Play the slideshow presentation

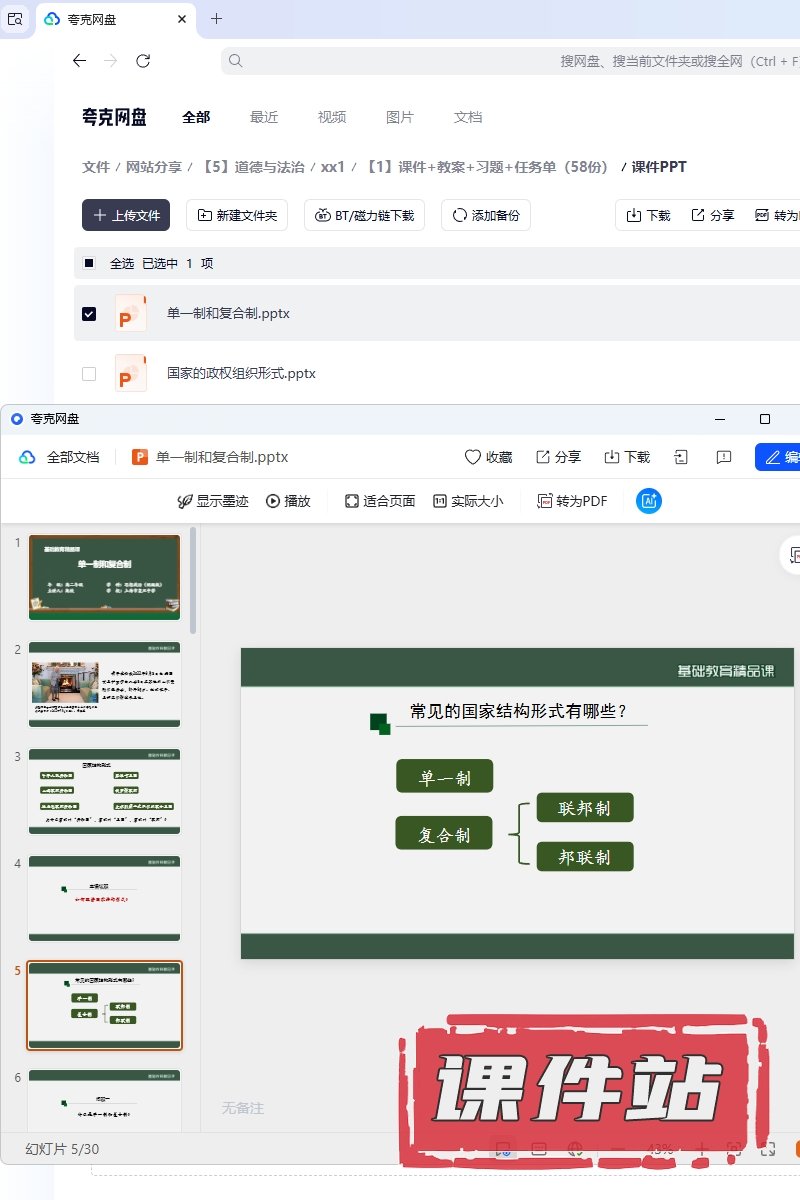pos(288,501)
